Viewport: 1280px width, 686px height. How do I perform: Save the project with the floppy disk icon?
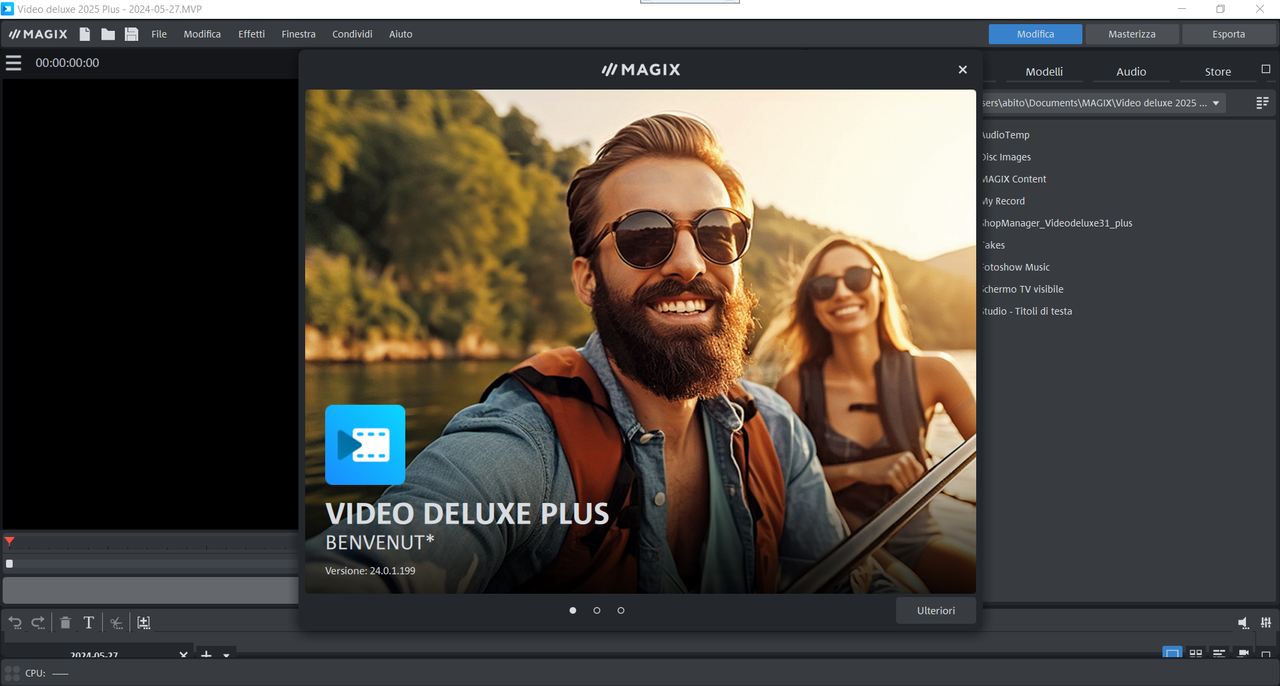pyautogui.click(x=131, y=34)
